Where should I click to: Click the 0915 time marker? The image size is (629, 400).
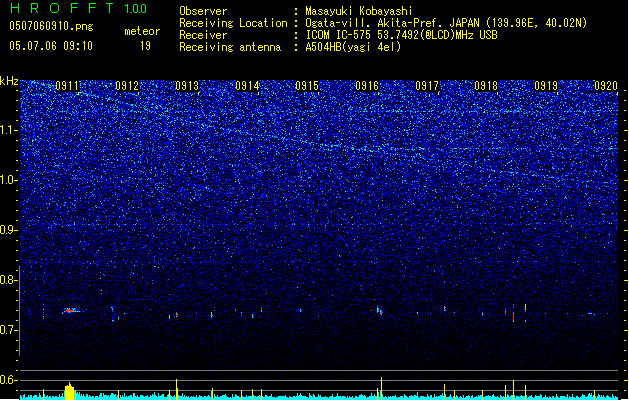point(307,86)
